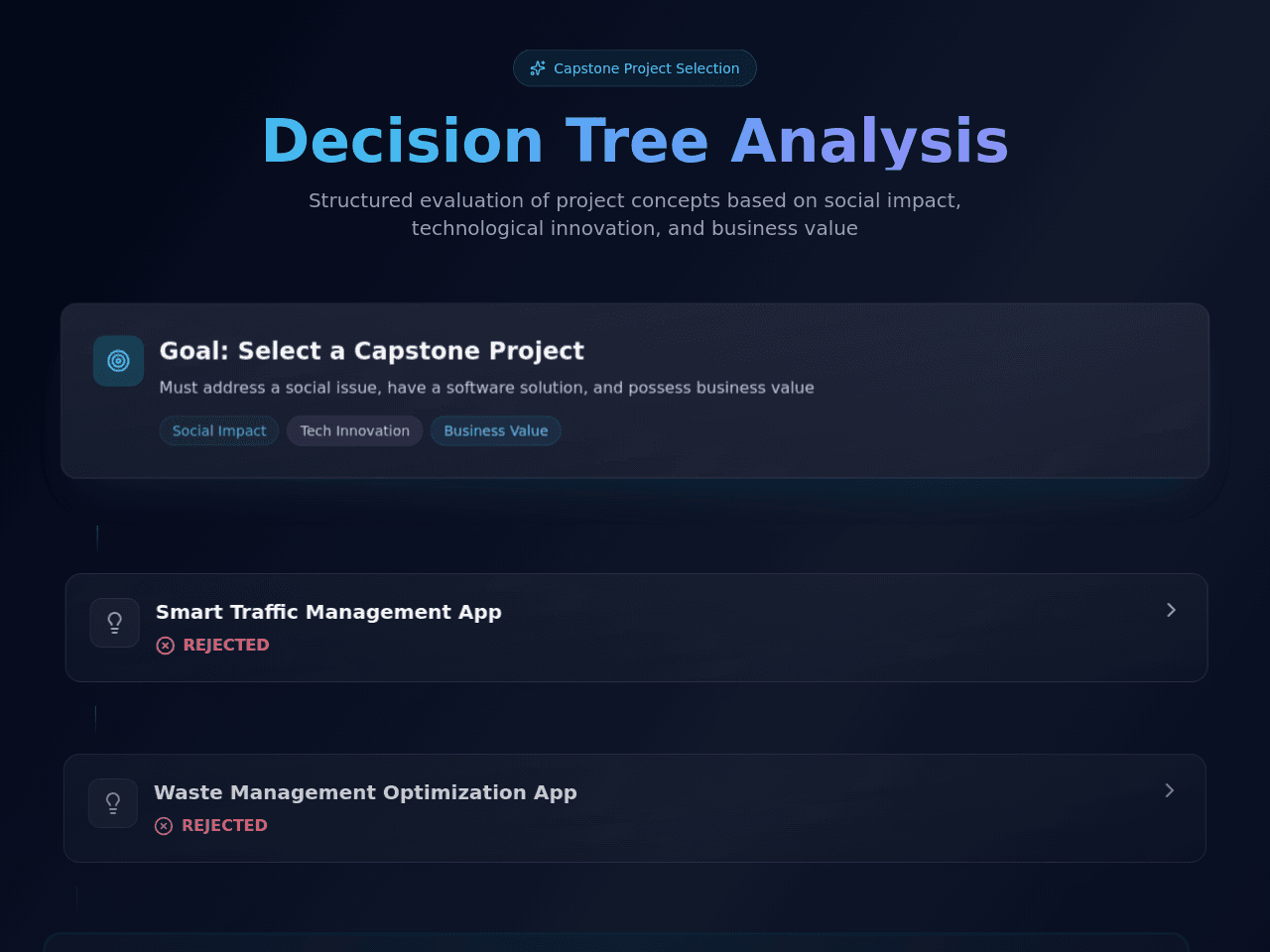Click the sparkle icon in the Capstone badge

coord(538,68)
